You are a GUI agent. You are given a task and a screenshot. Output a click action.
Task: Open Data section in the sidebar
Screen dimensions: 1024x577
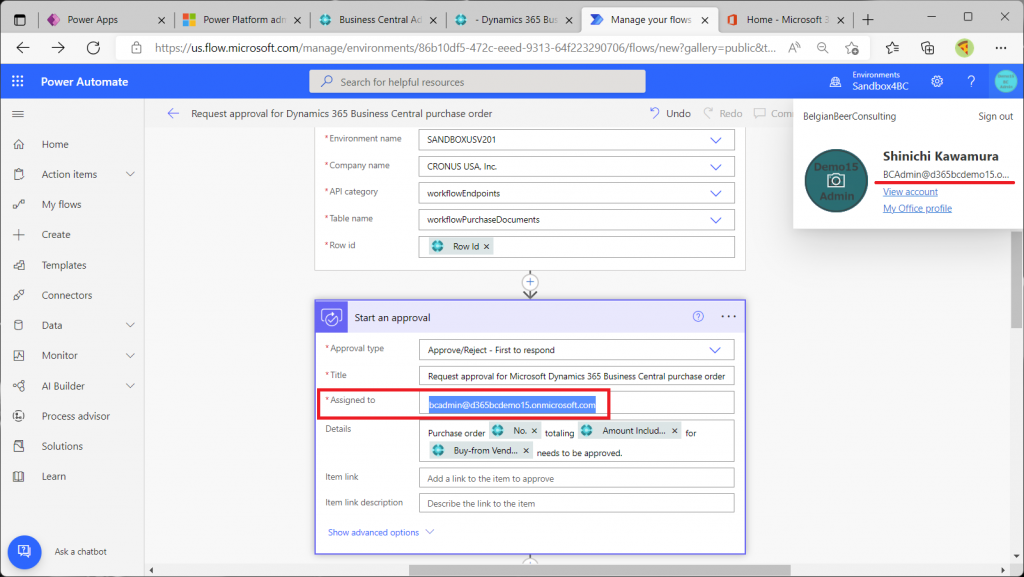pos(52,325)
